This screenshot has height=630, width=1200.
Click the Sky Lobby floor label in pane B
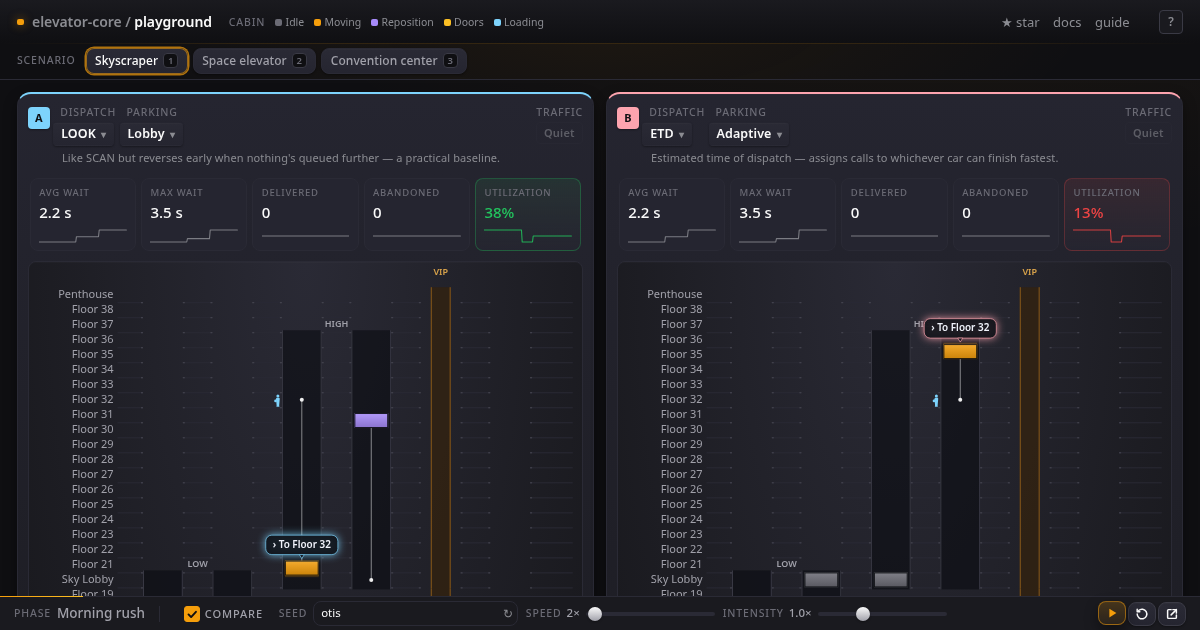[x=677, y=579]
